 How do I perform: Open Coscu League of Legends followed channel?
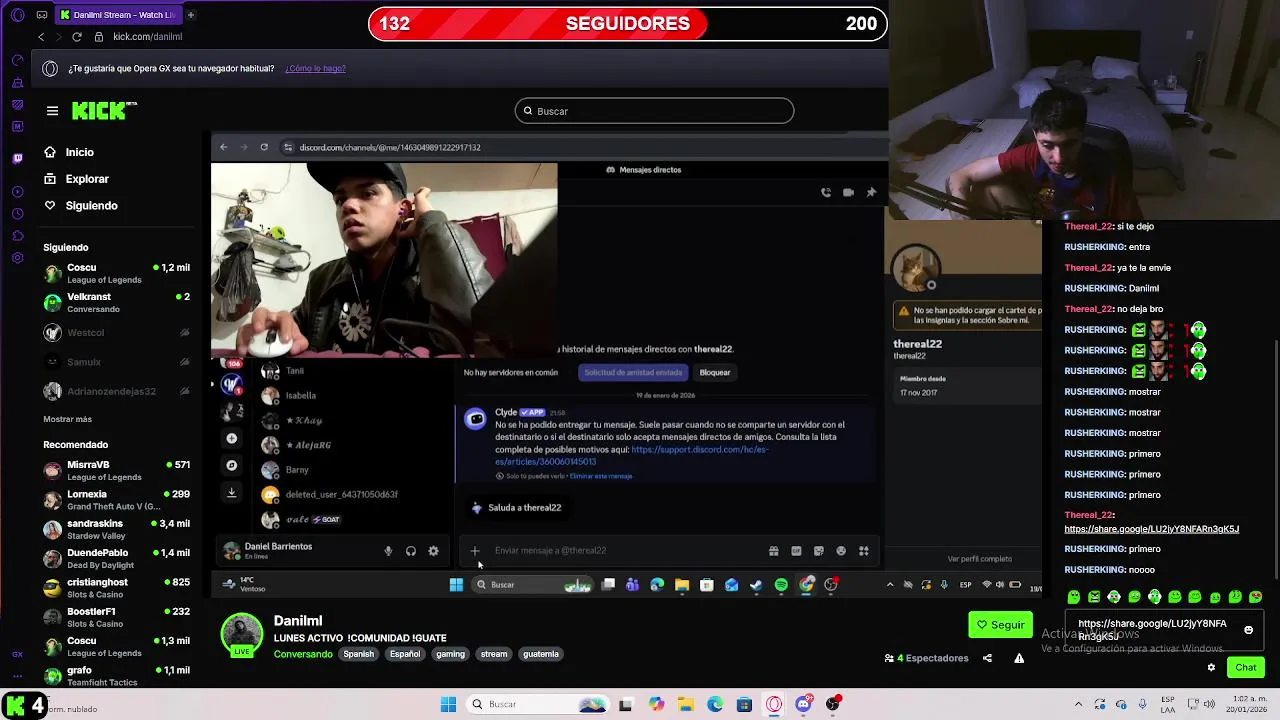(116, 273)
